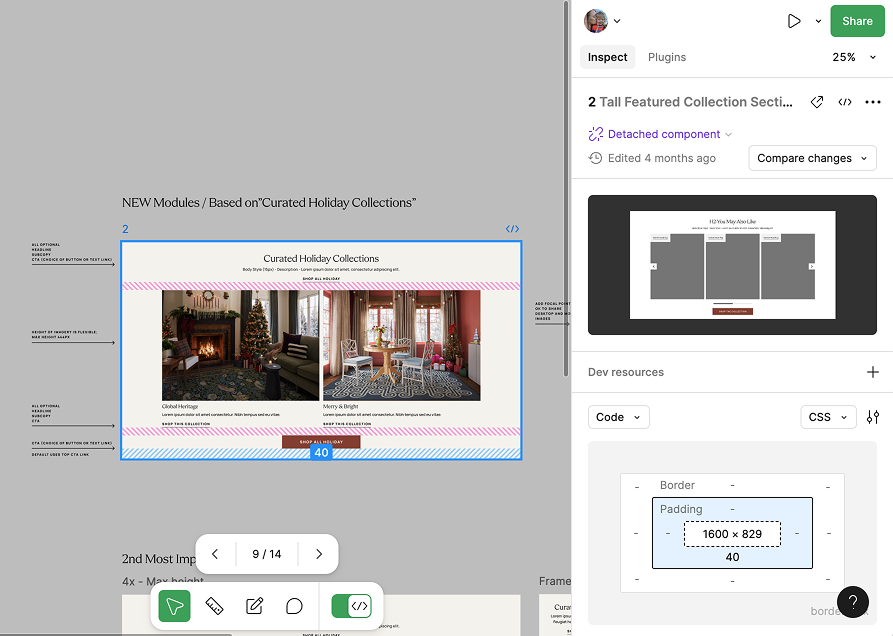Open the Compare changes dropdown
This screenshot has height=636, width=893.
click(x=811, y=158)
